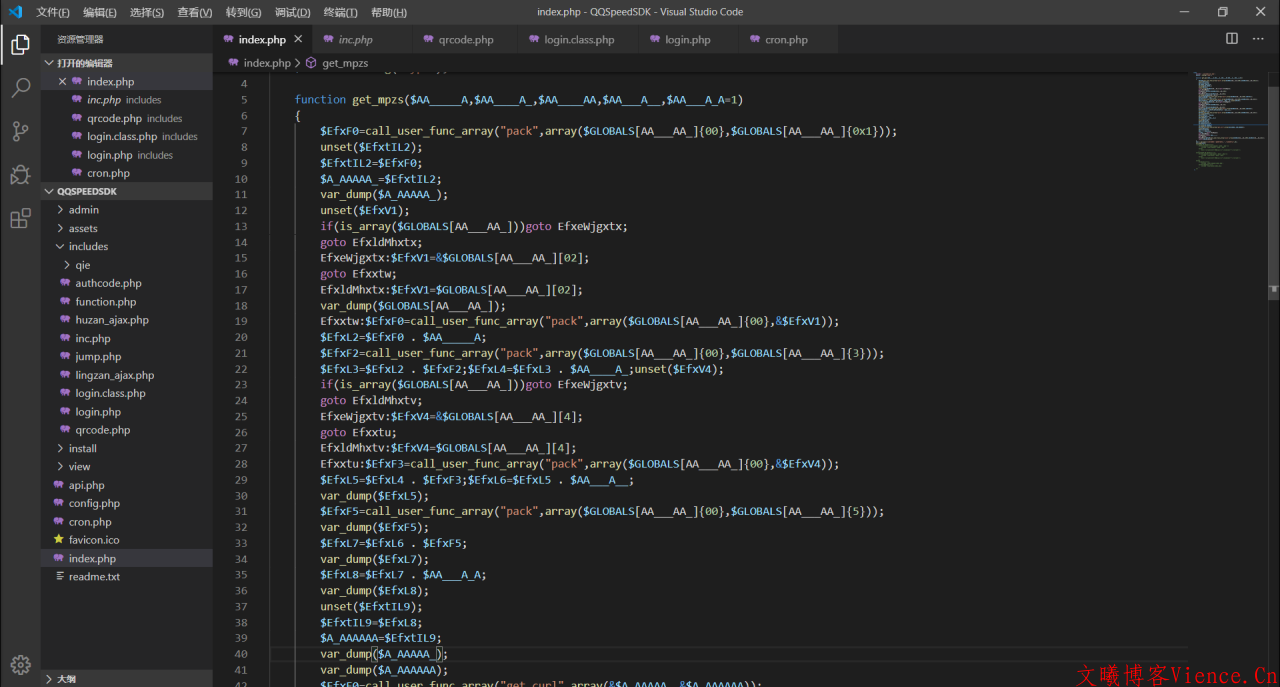
Task: Click the split editor icon
Action: coord(1232,39)
